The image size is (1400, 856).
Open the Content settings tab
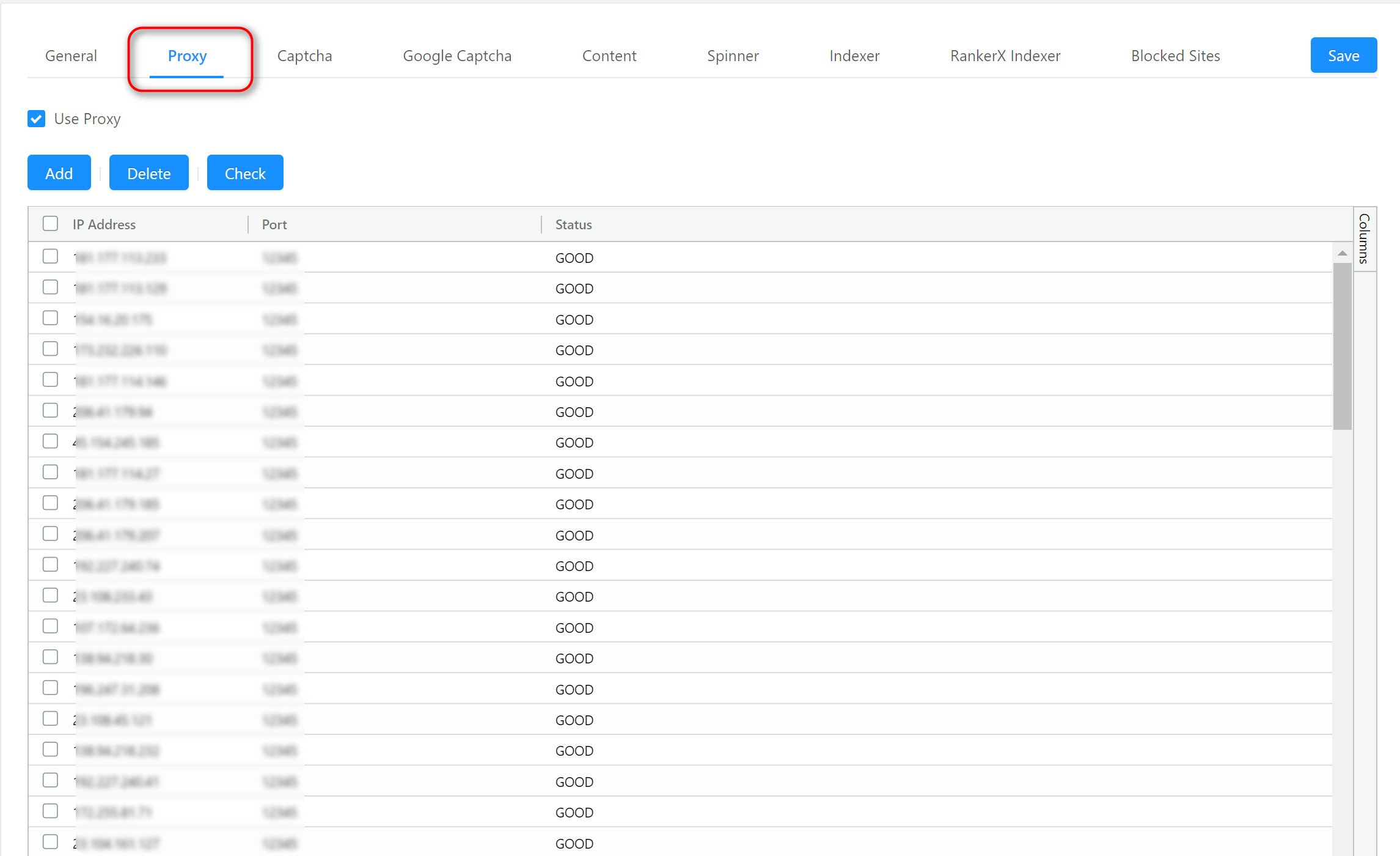(x=609, y=56)
